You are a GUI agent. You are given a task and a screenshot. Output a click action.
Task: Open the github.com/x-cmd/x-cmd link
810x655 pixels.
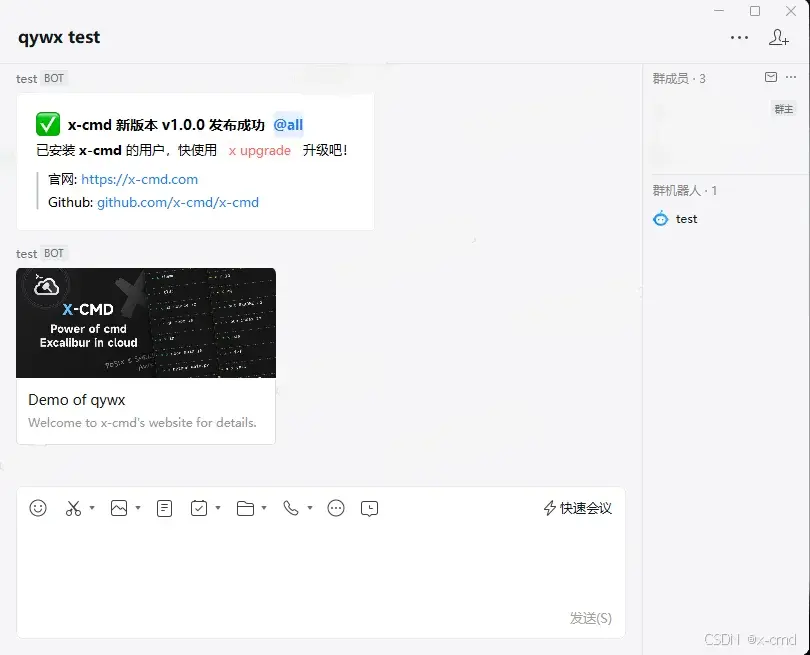[x=178, y=202]
